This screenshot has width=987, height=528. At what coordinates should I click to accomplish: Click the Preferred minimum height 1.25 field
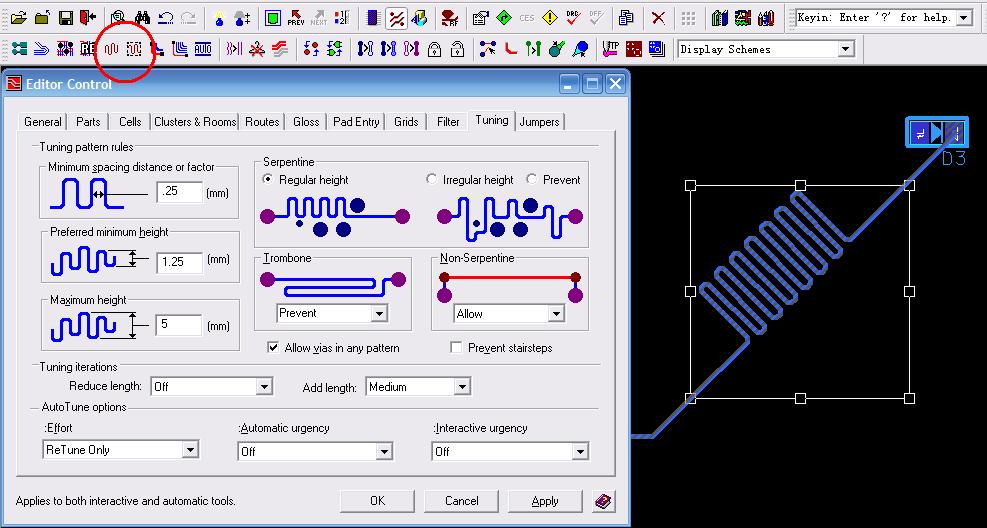(179, 262)
